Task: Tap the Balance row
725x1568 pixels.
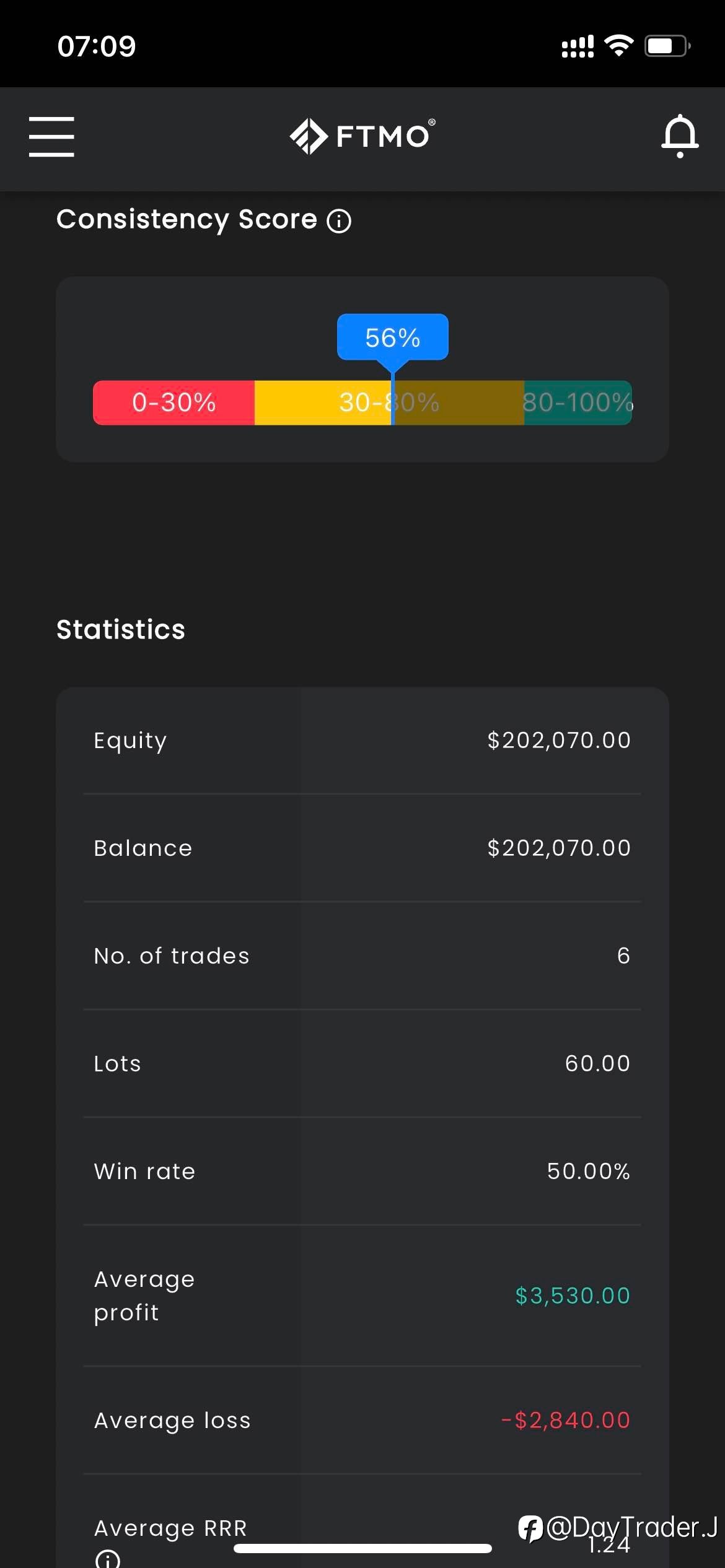Action: pos(362,848)
